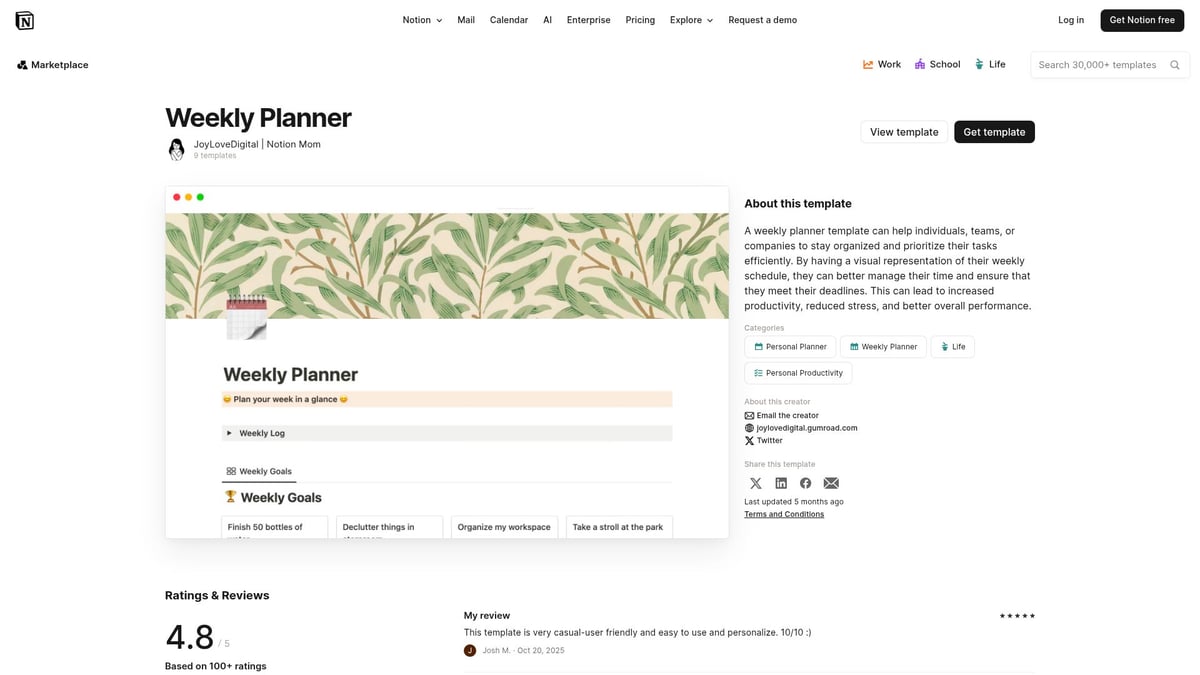The height and width of the screenshot is (675, 1200).
Task: Open the Pricing page
Action: (x=639, y=19)
